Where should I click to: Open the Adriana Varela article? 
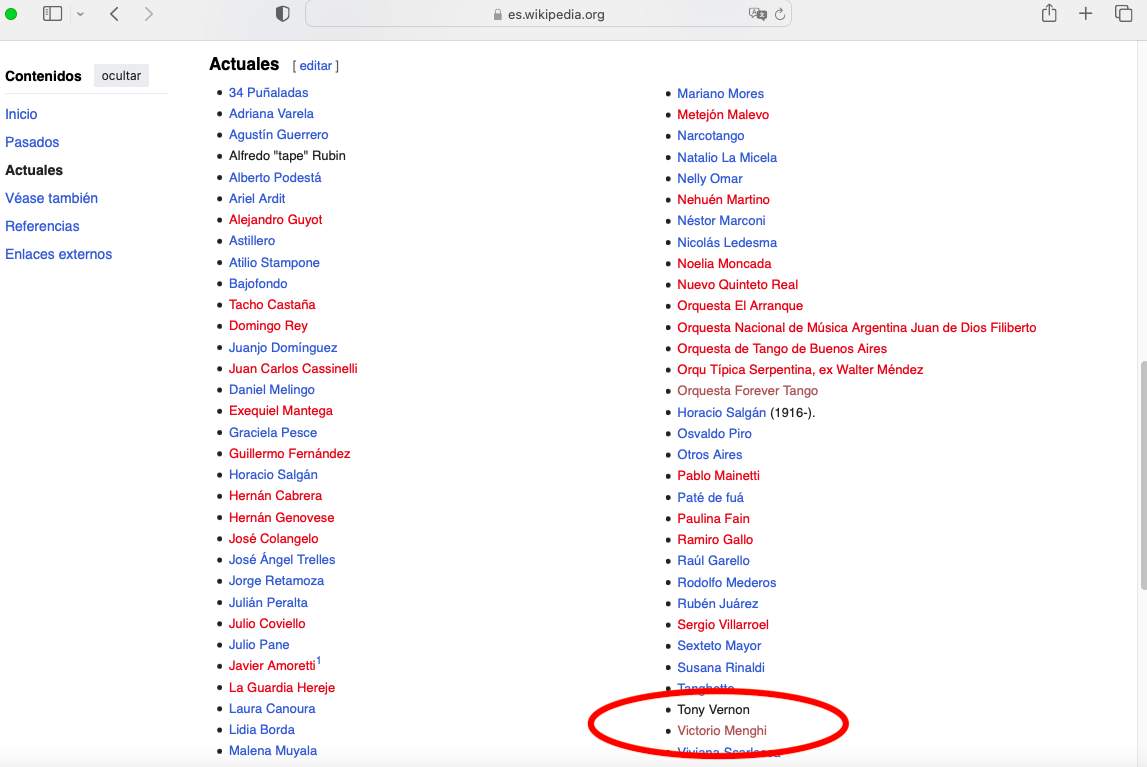click(x=271, y=113)
